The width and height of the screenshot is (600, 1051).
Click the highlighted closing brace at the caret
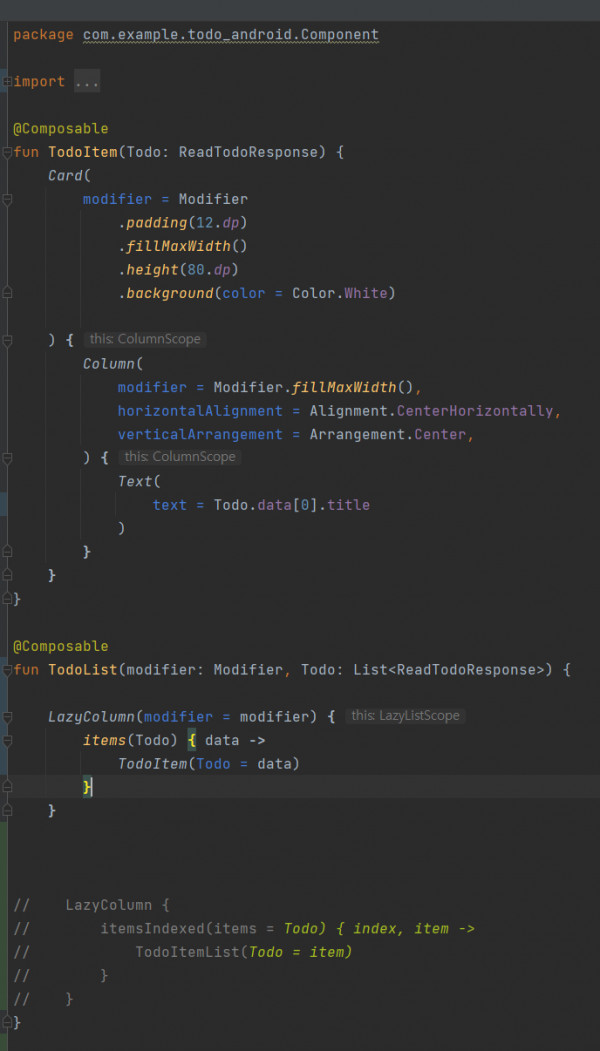click(87, 787)
